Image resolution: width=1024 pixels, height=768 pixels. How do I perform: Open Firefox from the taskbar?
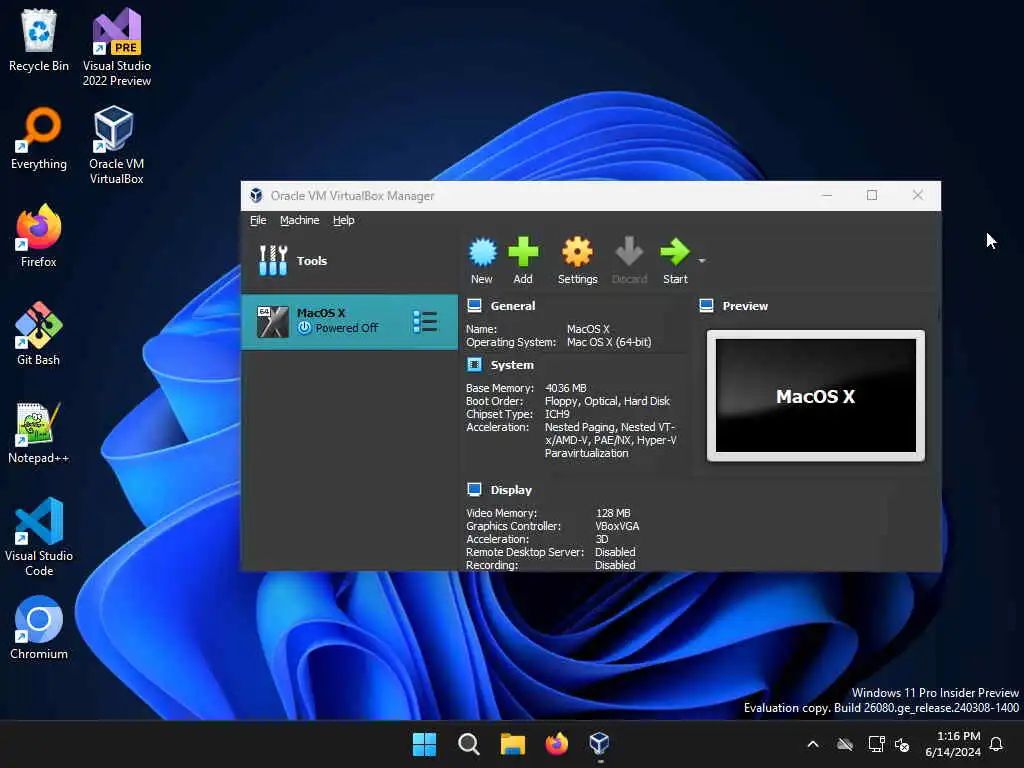point(556,744)
